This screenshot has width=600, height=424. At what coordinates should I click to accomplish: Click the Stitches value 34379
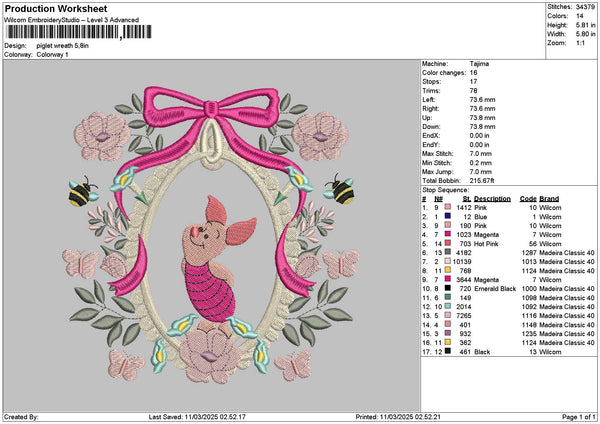coord(585,7)
